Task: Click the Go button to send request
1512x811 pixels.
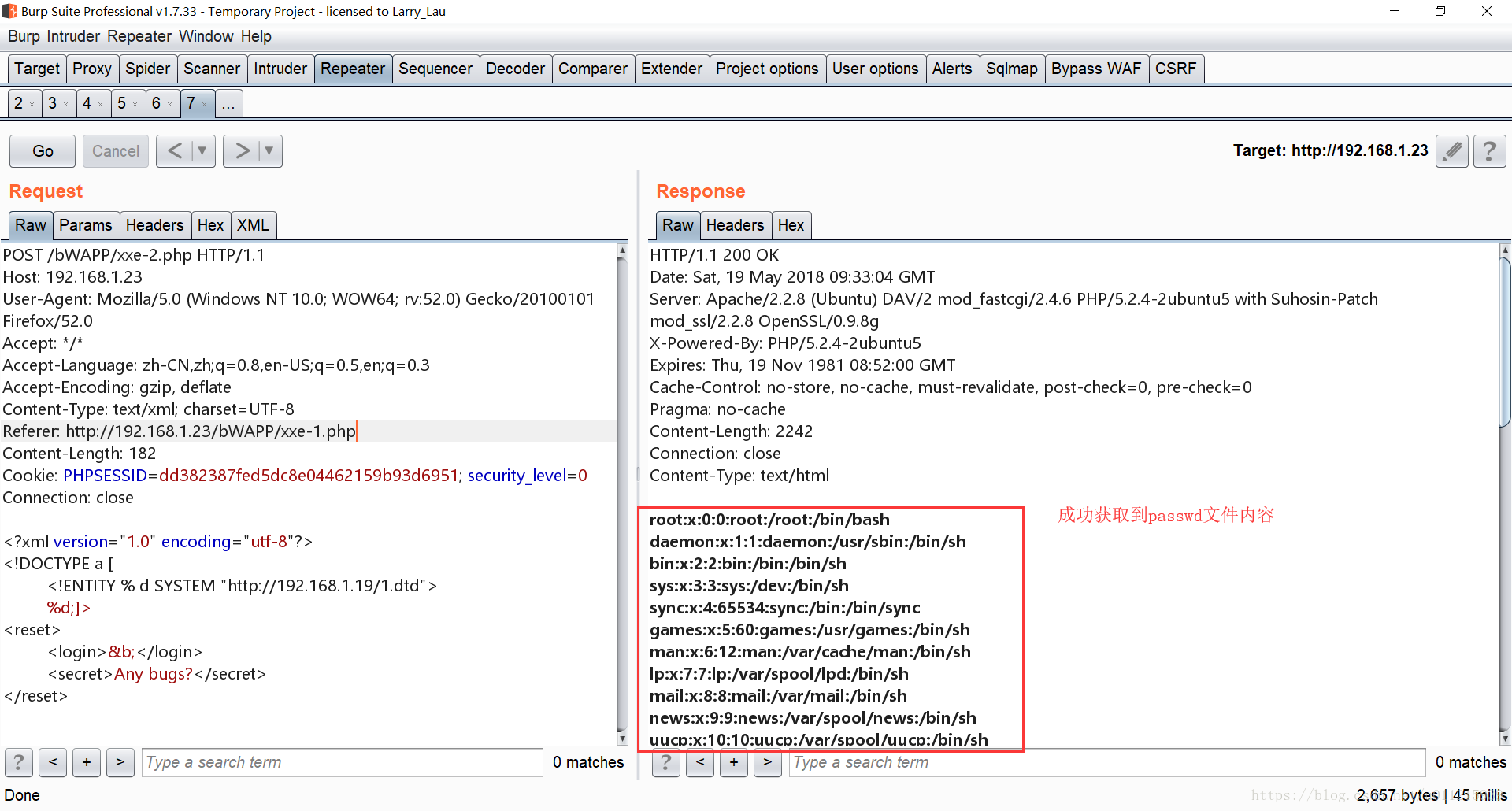Action: point(43,151)
